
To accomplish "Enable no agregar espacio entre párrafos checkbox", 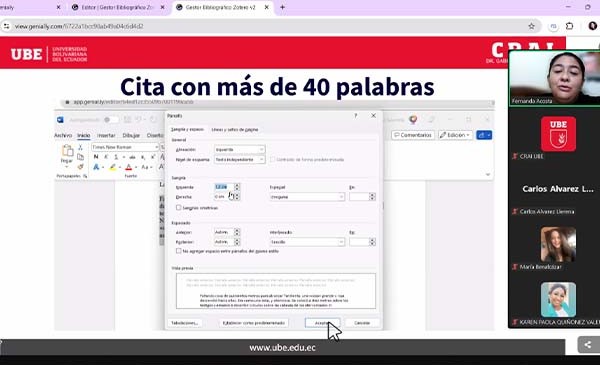I will pos(178,251).
